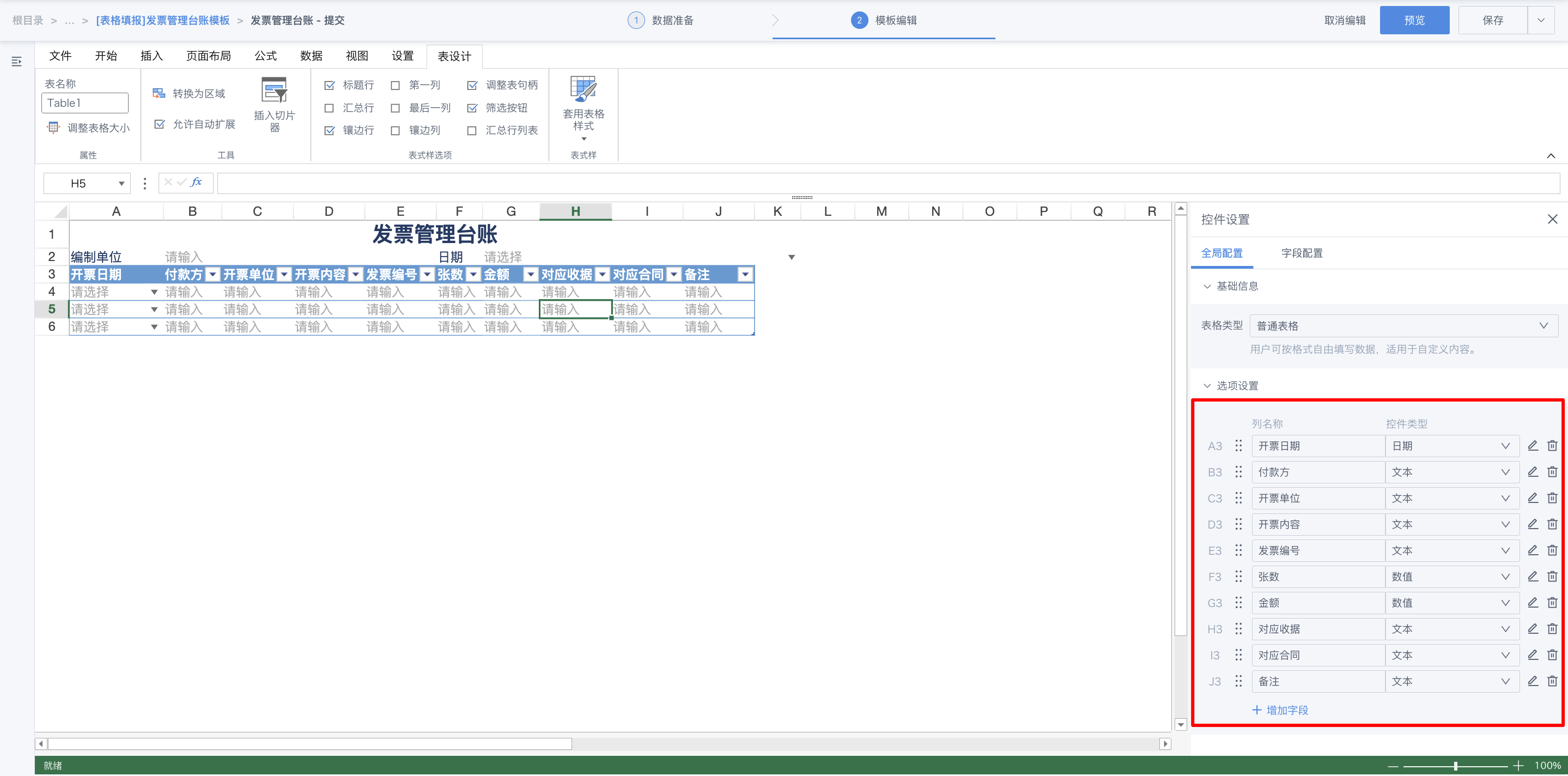Open the 页面布局 ribbon tab

coord(208,56)
